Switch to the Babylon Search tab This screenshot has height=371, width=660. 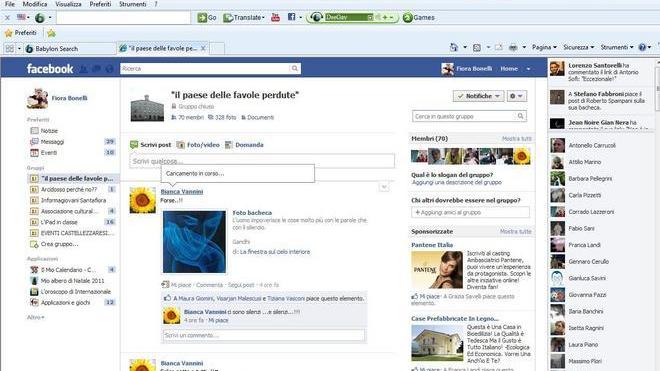[x=70, y=48]
